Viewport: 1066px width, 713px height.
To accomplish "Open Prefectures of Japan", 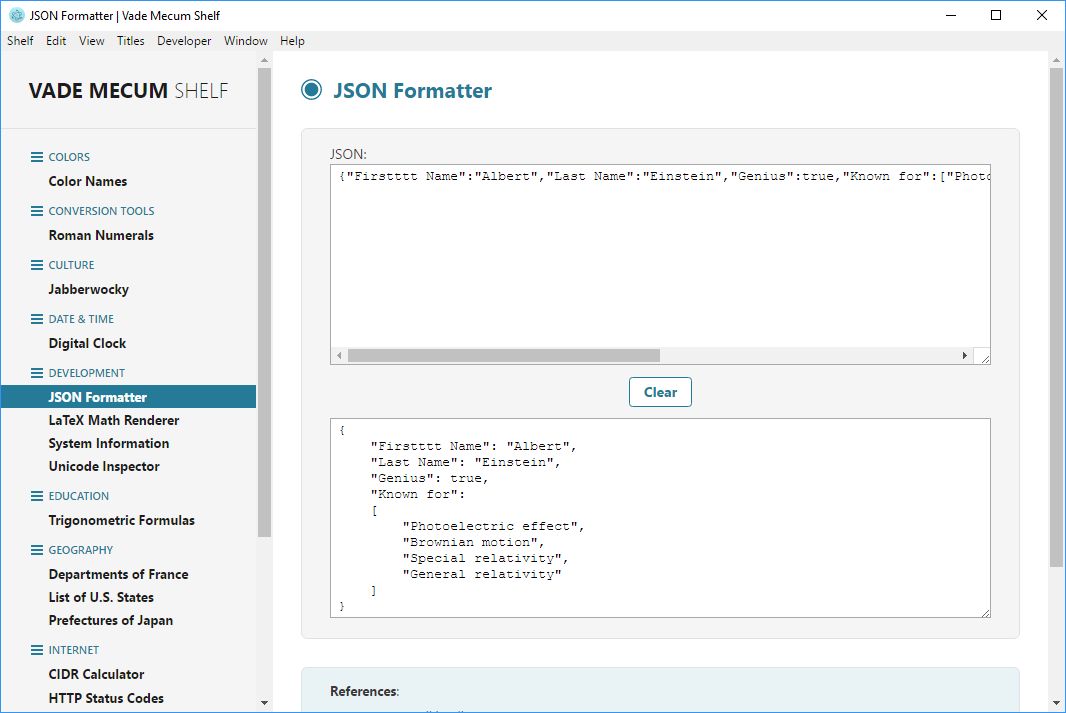I will point(111,621).
